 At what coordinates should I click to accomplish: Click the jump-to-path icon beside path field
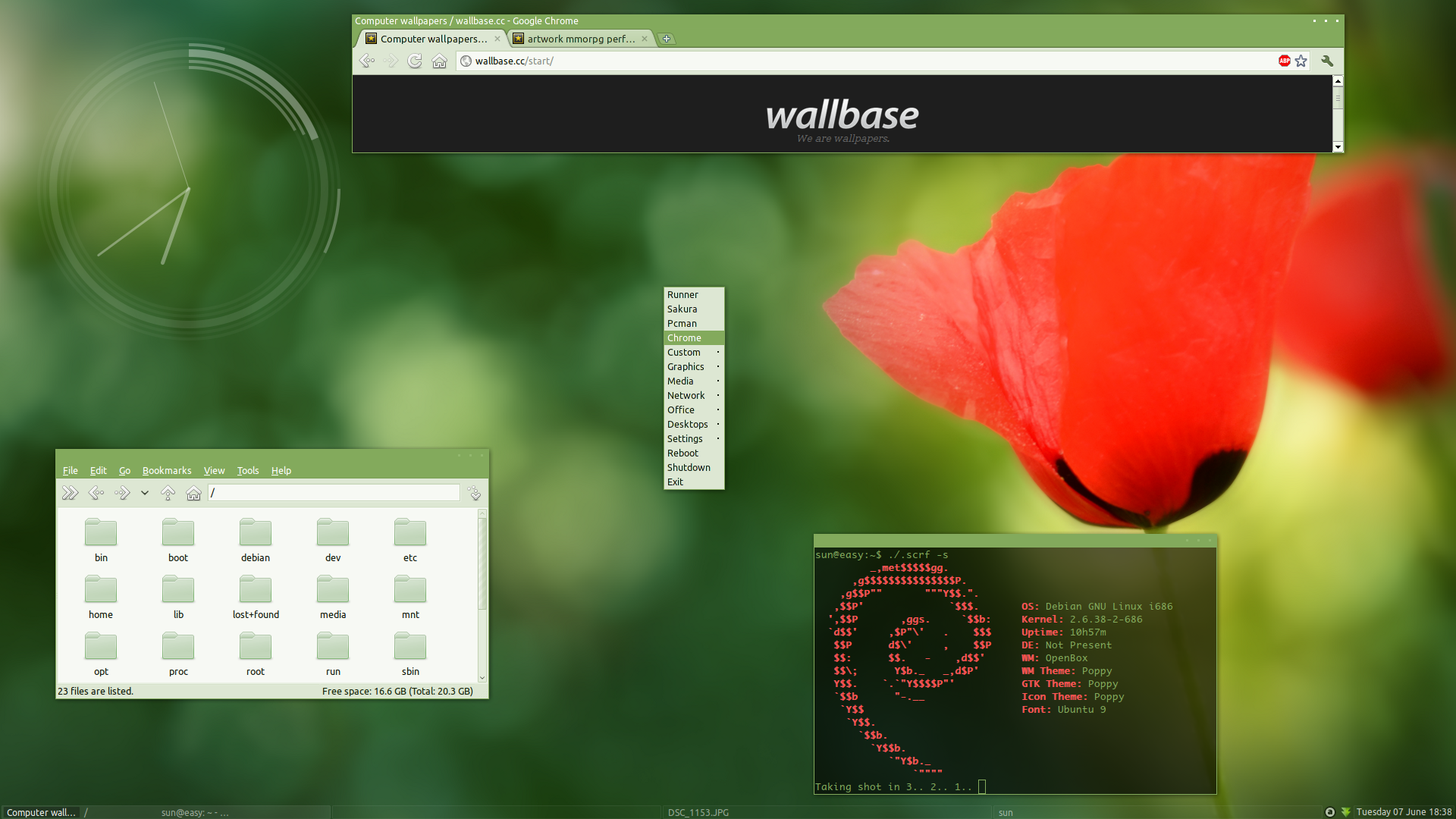475,493
